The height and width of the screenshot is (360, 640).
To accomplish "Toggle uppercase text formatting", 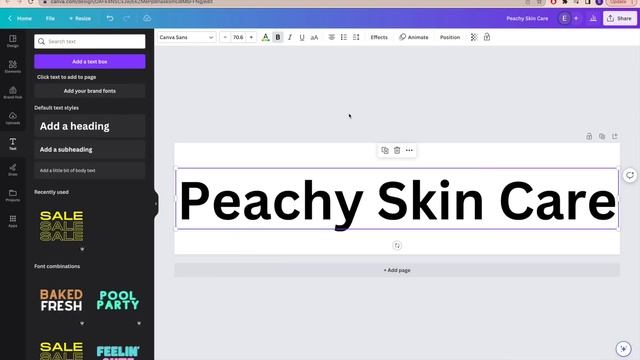I will [x=314, y=37].
